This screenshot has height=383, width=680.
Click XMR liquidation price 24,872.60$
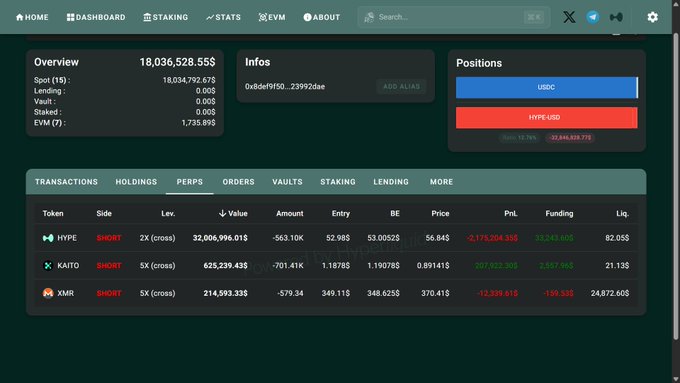[x=610, y=293]
